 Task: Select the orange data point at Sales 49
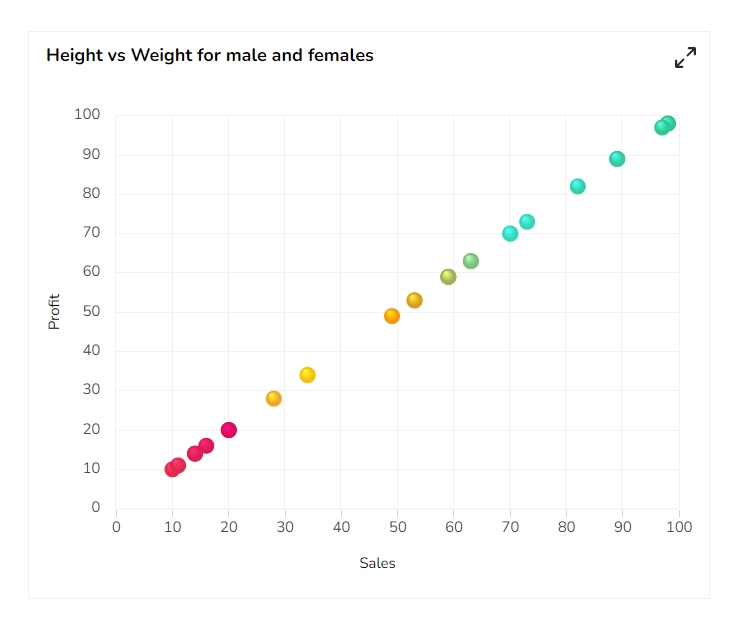[x=392, y=316]
